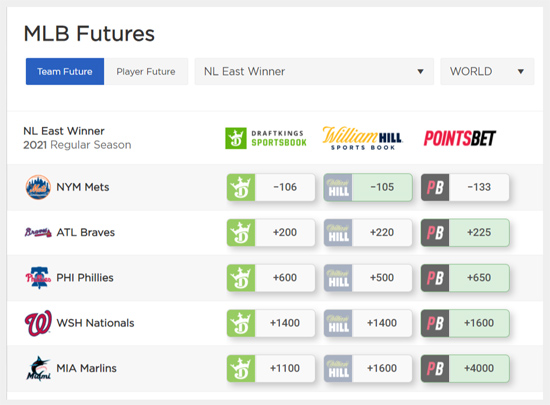This screenshot has width=550, height=405.
Task: Select Braves +225 PointsBet odds
Action: (479, 232)
